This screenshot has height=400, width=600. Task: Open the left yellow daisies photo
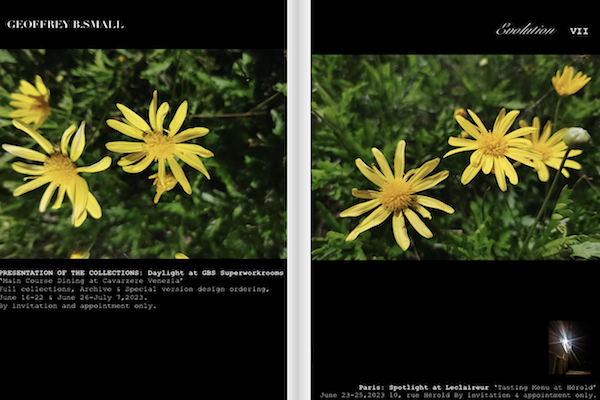coord(142,153)
